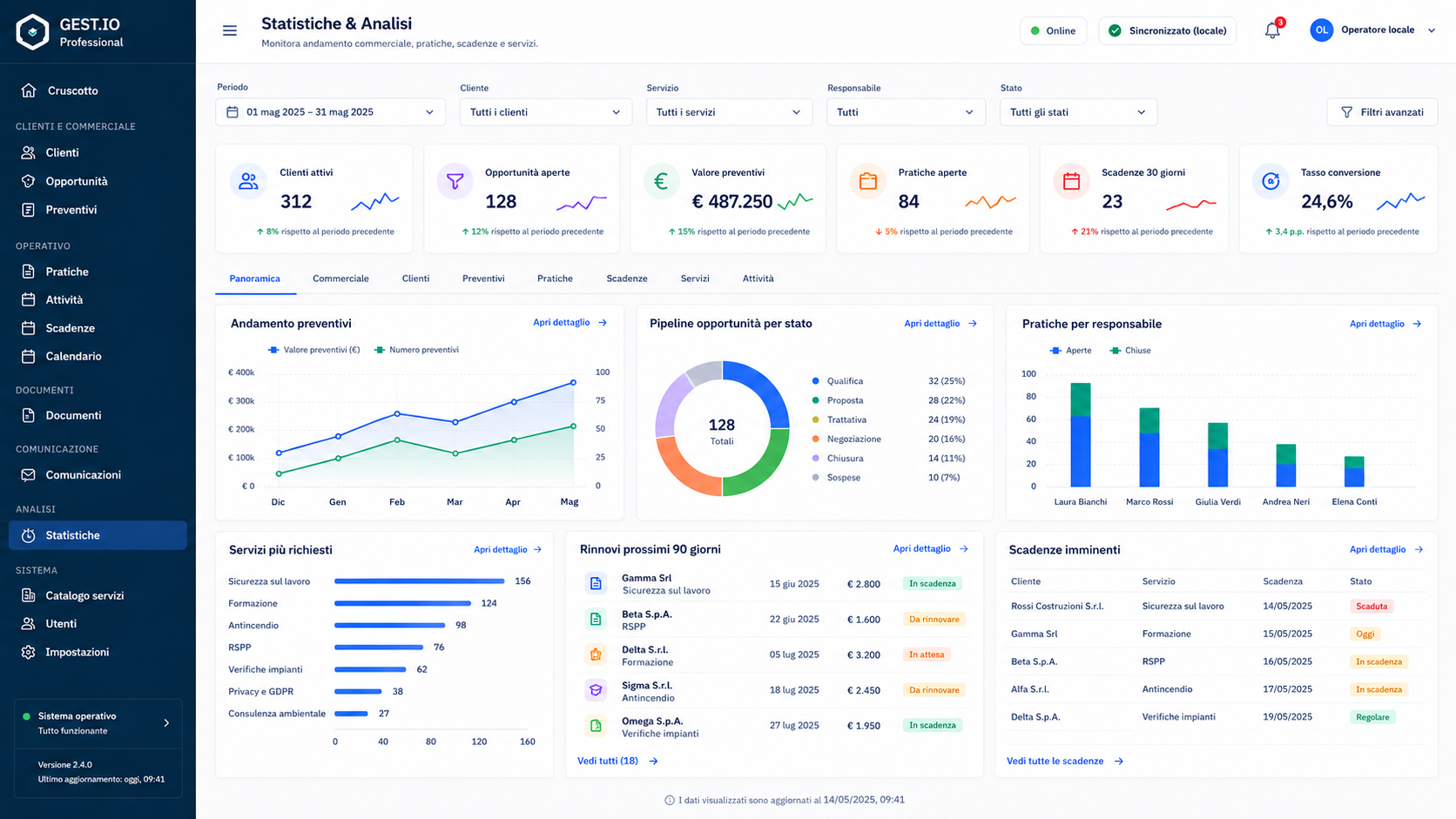Viewport: 1456px width, 819px height.
Task: Open Vedi tutte le scadenze link
Action: tap(1065, 761)
